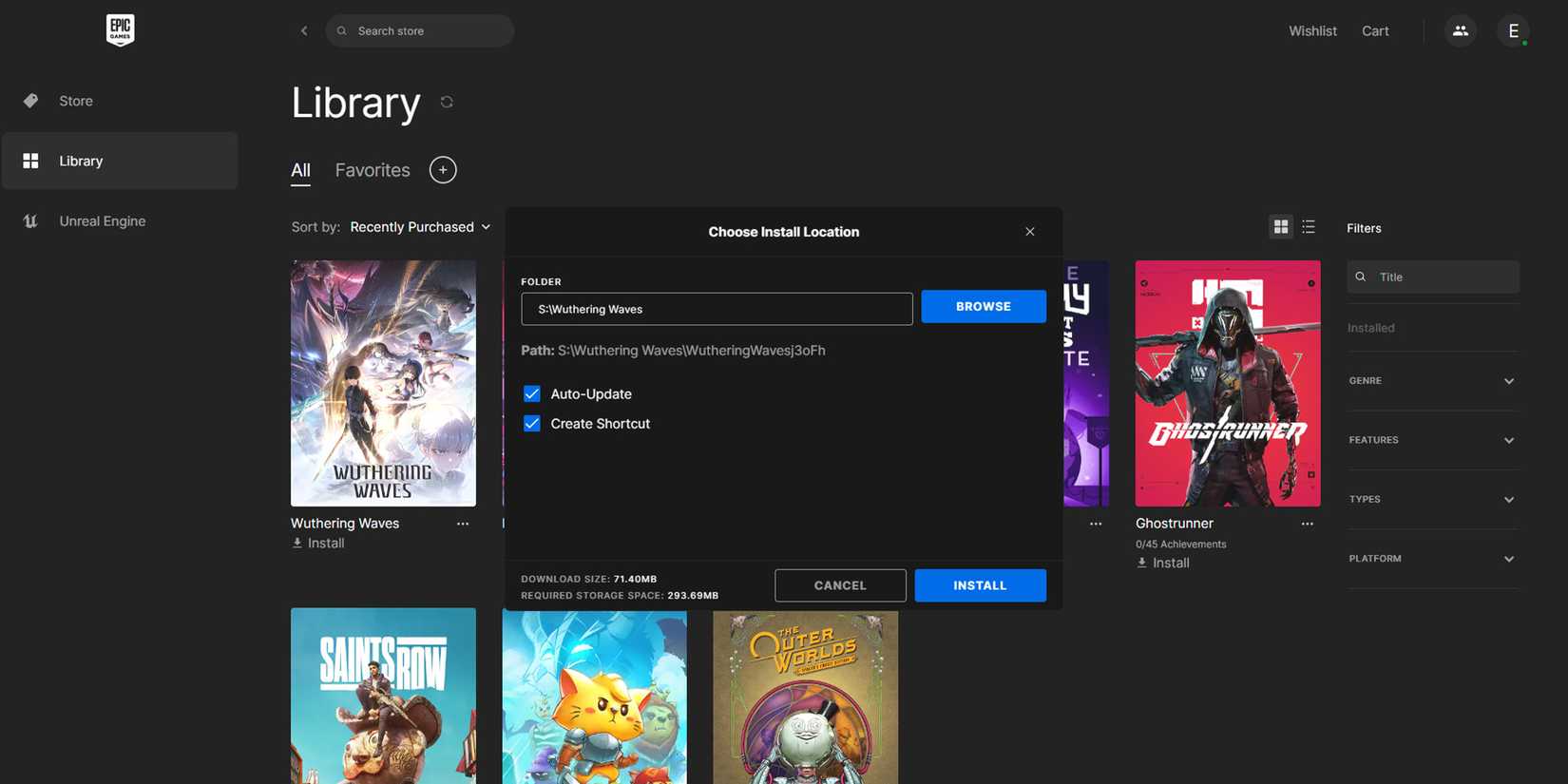Image resolution: width=1568 pixels, height=784 pixels.
Task: Expand the Platform filter
Action: click(x=1432, y=559)
